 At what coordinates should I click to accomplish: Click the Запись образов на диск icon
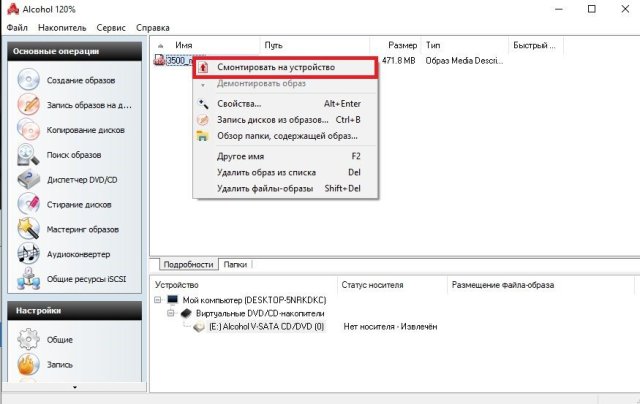point(28,105)
